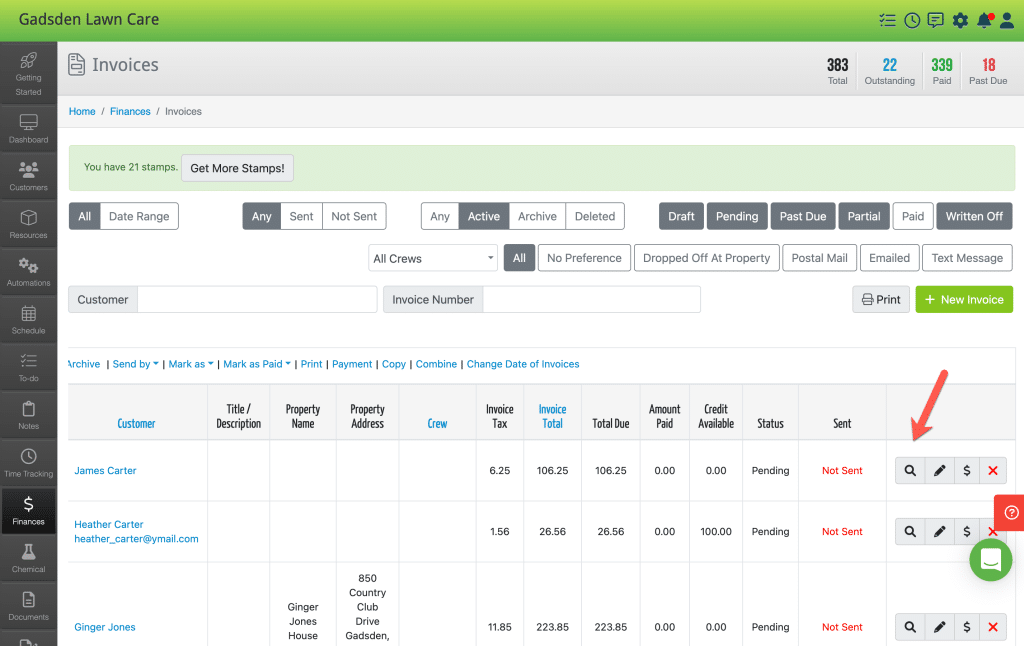
Task: Toggle the Paid status filter
Action: [912, 216]
